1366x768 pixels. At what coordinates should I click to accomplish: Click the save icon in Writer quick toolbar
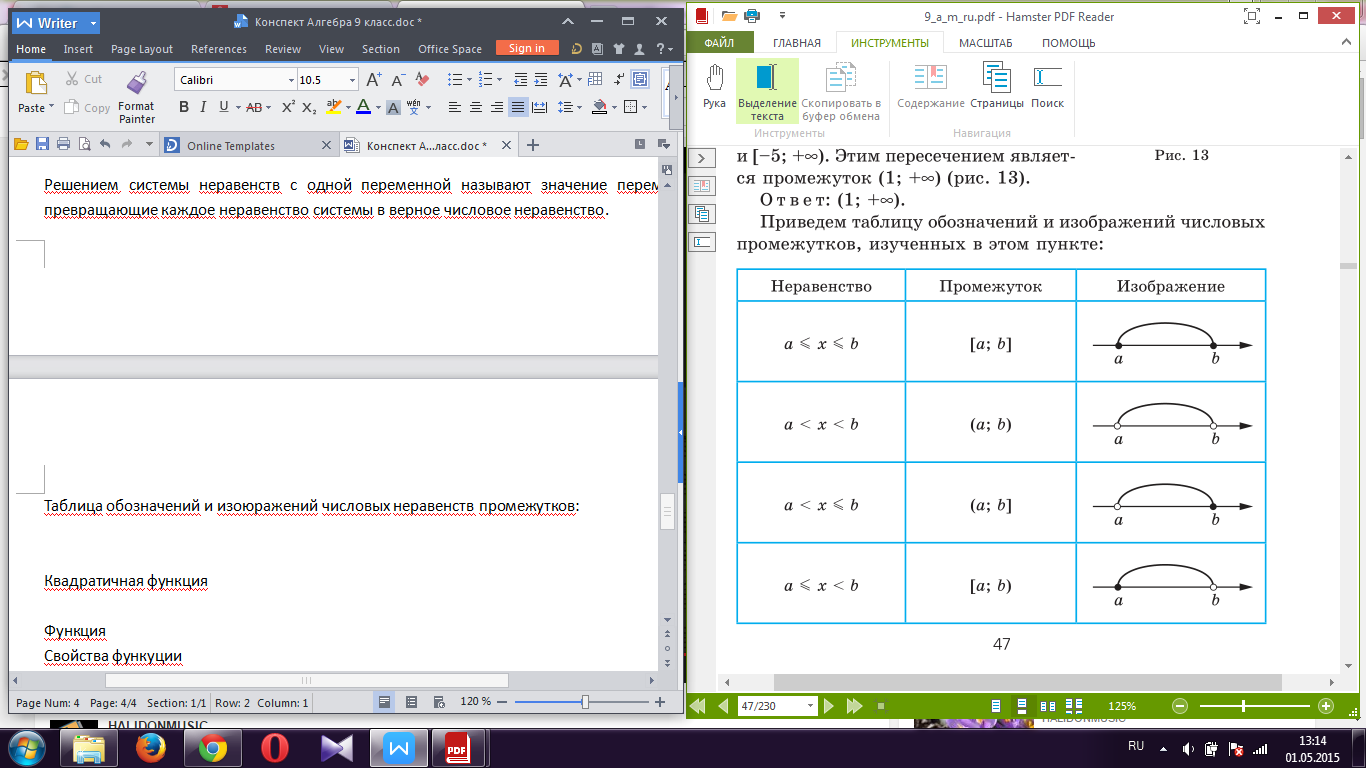click(42, 145)
